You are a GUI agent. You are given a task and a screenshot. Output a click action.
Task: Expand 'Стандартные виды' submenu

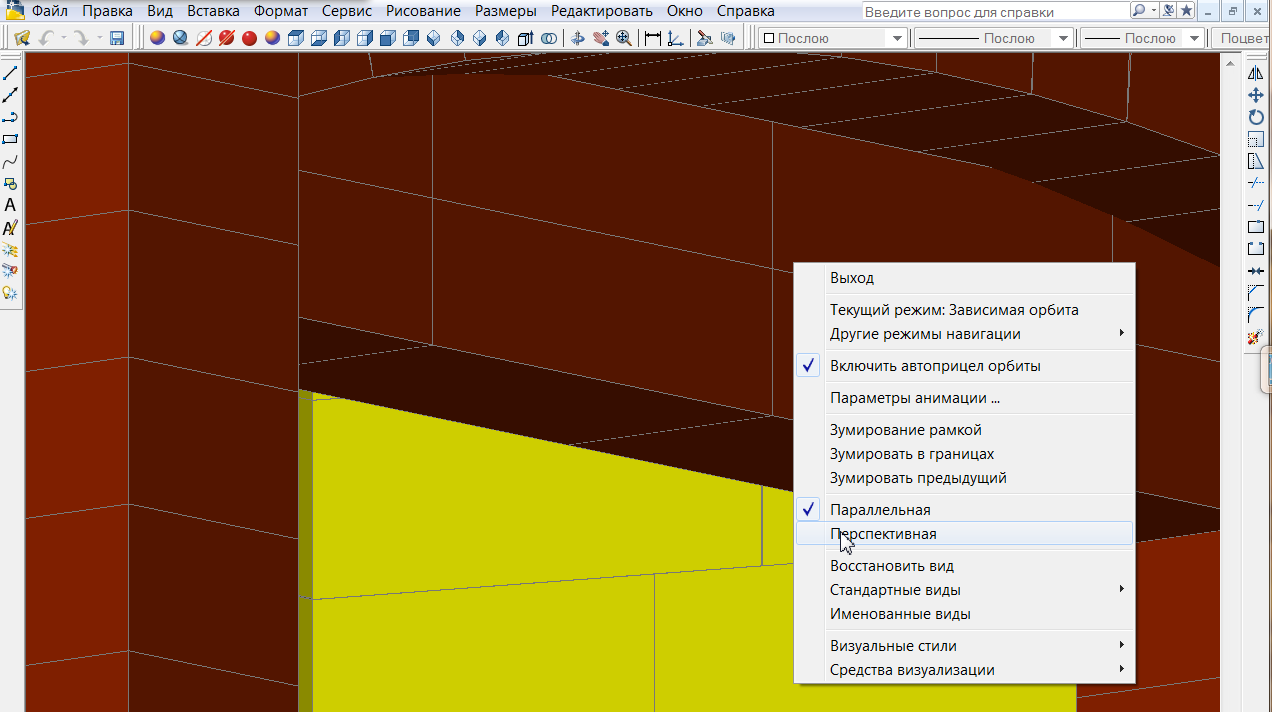895,590
